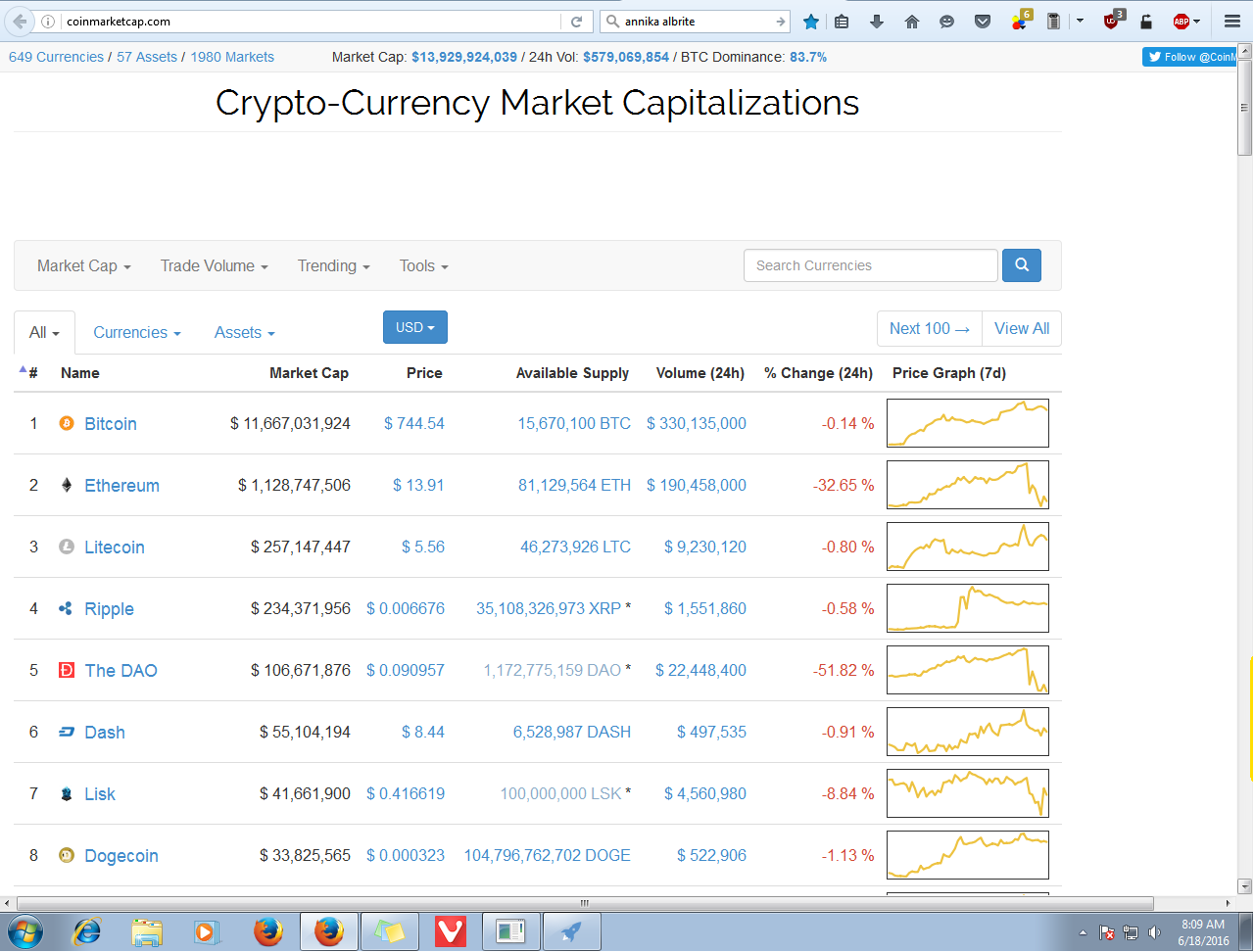
Task: Open the Adblock Plus dropdown arrow
Action: coord(1196,21)
